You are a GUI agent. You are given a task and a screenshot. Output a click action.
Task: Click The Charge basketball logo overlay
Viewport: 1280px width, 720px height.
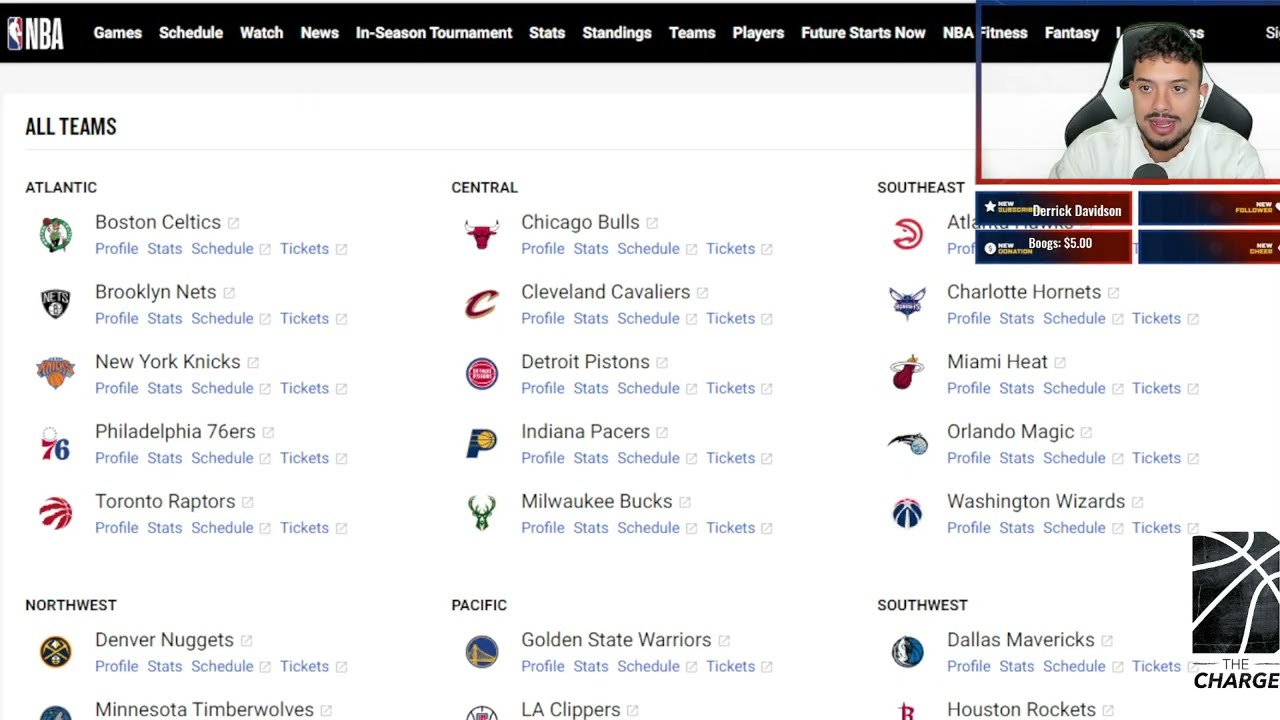[1236, 611]
